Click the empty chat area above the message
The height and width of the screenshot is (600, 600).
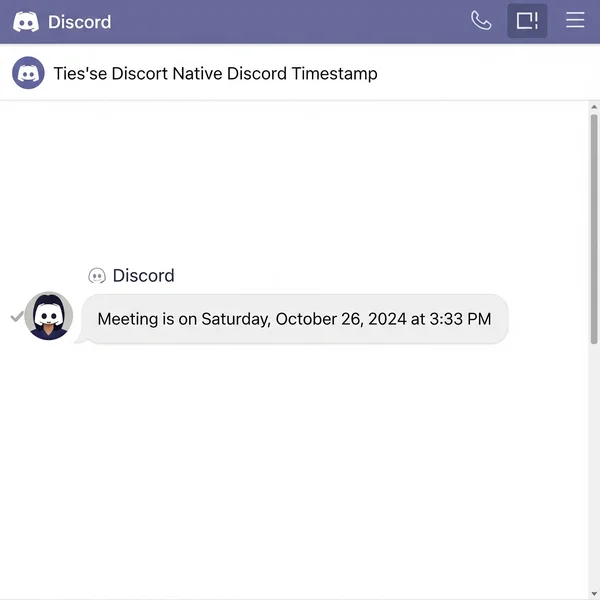[x=300, y=180]
